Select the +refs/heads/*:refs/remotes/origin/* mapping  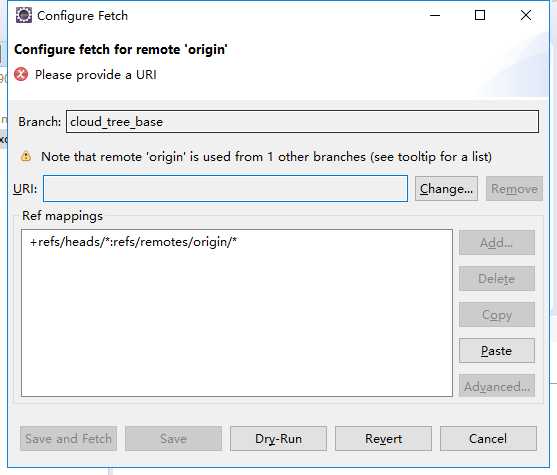[x=134, y=242]
